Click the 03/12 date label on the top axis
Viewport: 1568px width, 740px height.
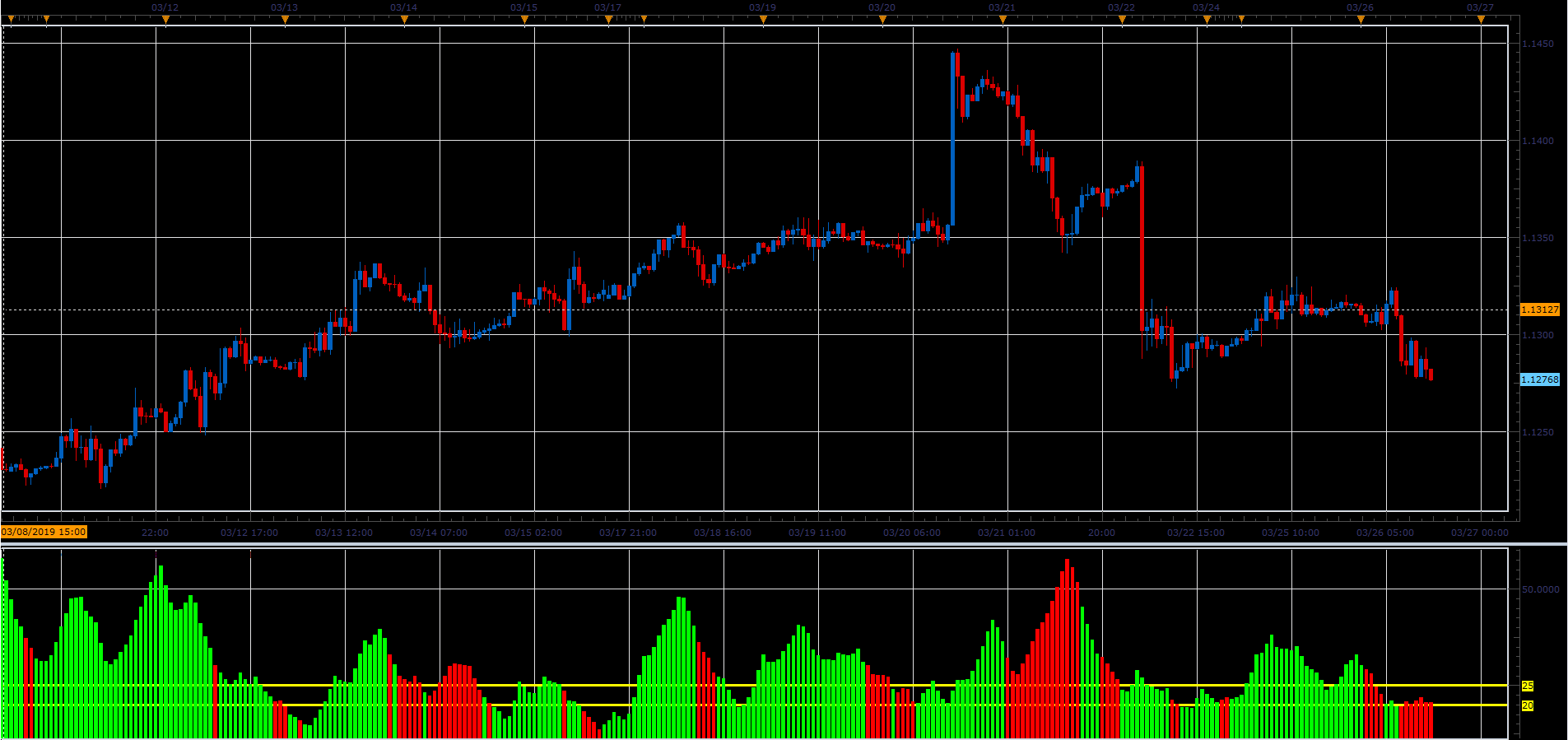click(165, 7)
